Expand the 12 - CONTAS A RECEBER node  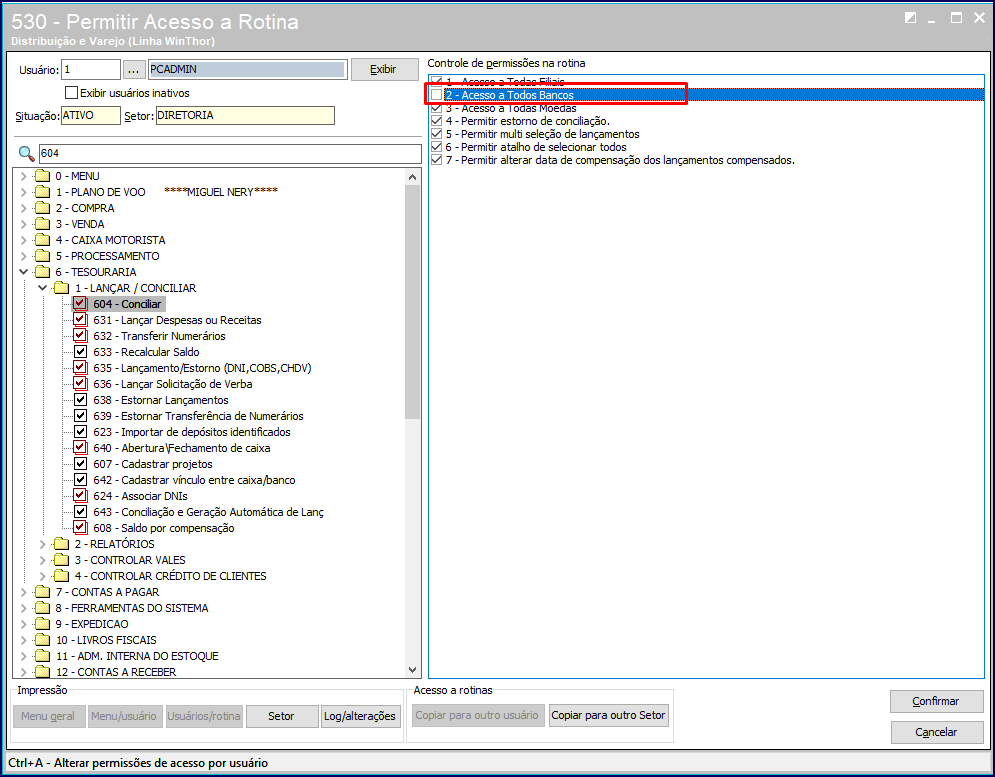[23, 672]
